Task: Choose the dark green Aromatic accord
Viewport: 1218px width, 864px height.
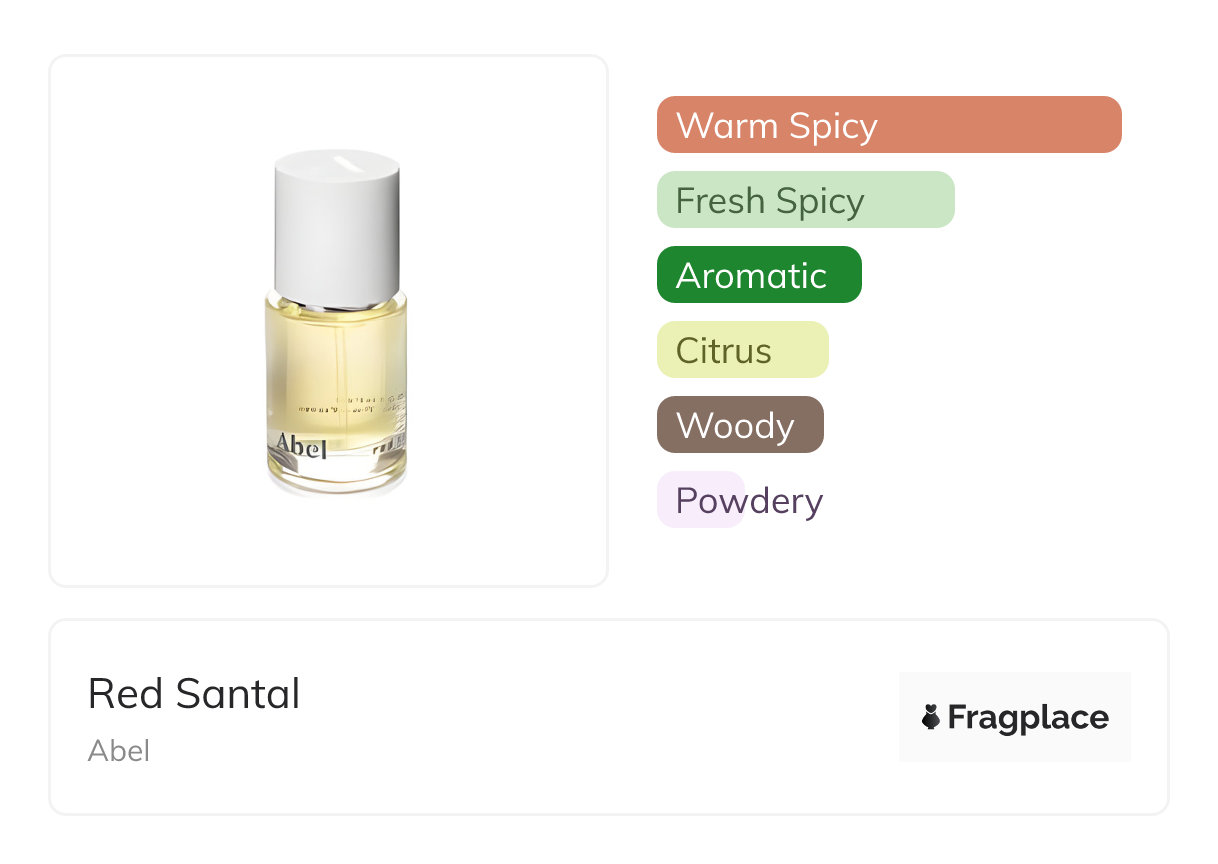Action: [x=759, y=275]
